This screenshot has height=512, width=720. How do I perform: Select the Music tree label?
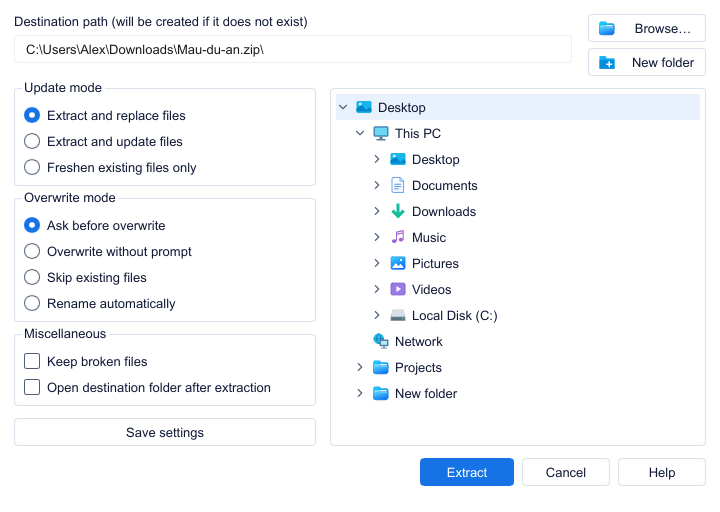point(428,237)
